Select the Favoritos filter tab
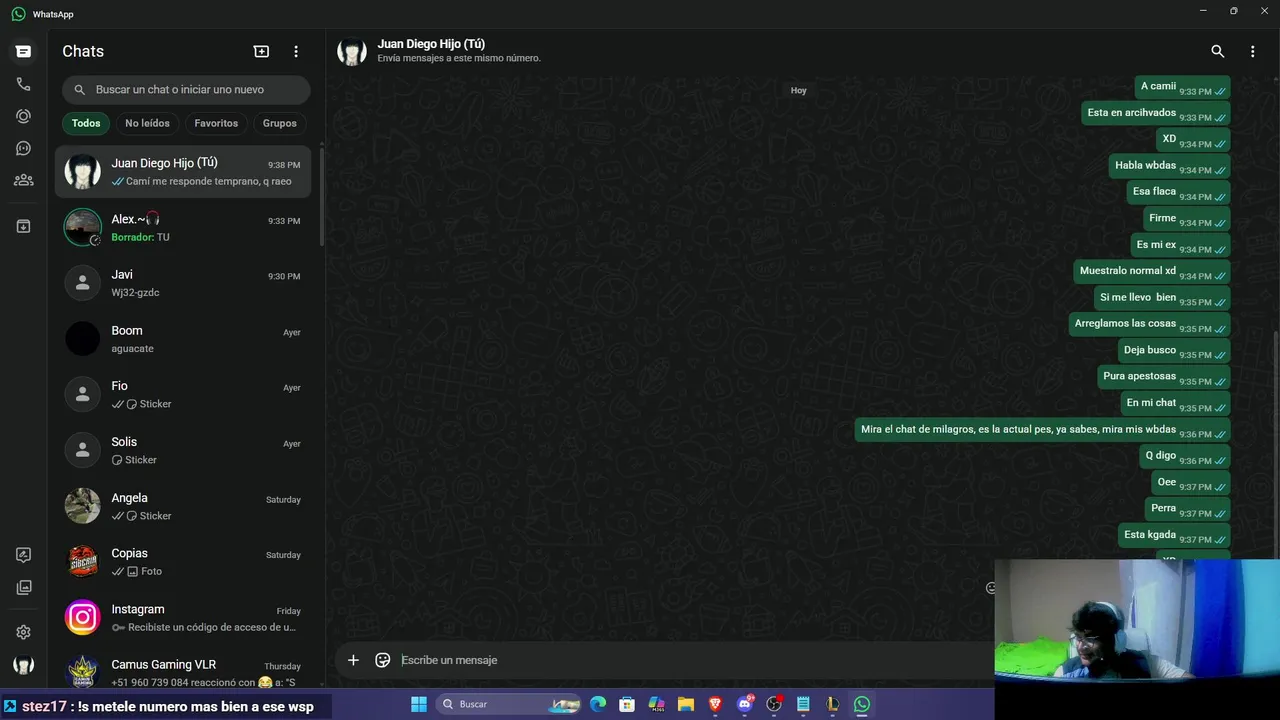The image size is (1280, 720). (x=216, y=123)
